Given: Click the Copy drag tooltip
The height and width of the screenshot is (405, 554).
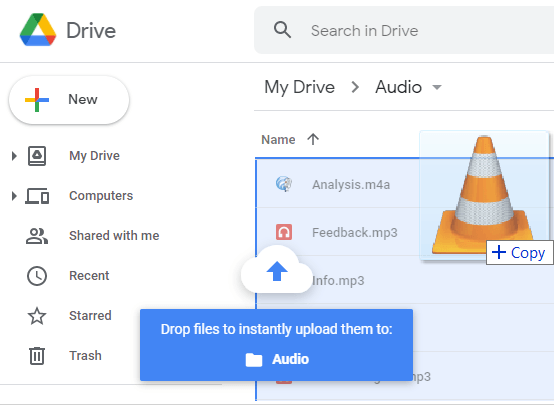Looking at the screenshot, I should click(520, 253).
